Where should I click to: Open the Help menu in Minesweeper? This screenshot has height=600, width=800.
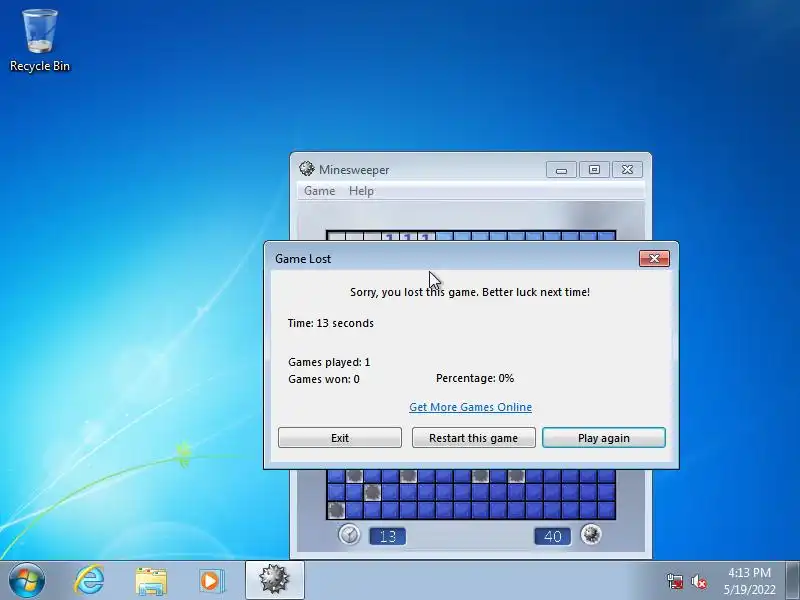pyautogui.click(x=361, y=191)
